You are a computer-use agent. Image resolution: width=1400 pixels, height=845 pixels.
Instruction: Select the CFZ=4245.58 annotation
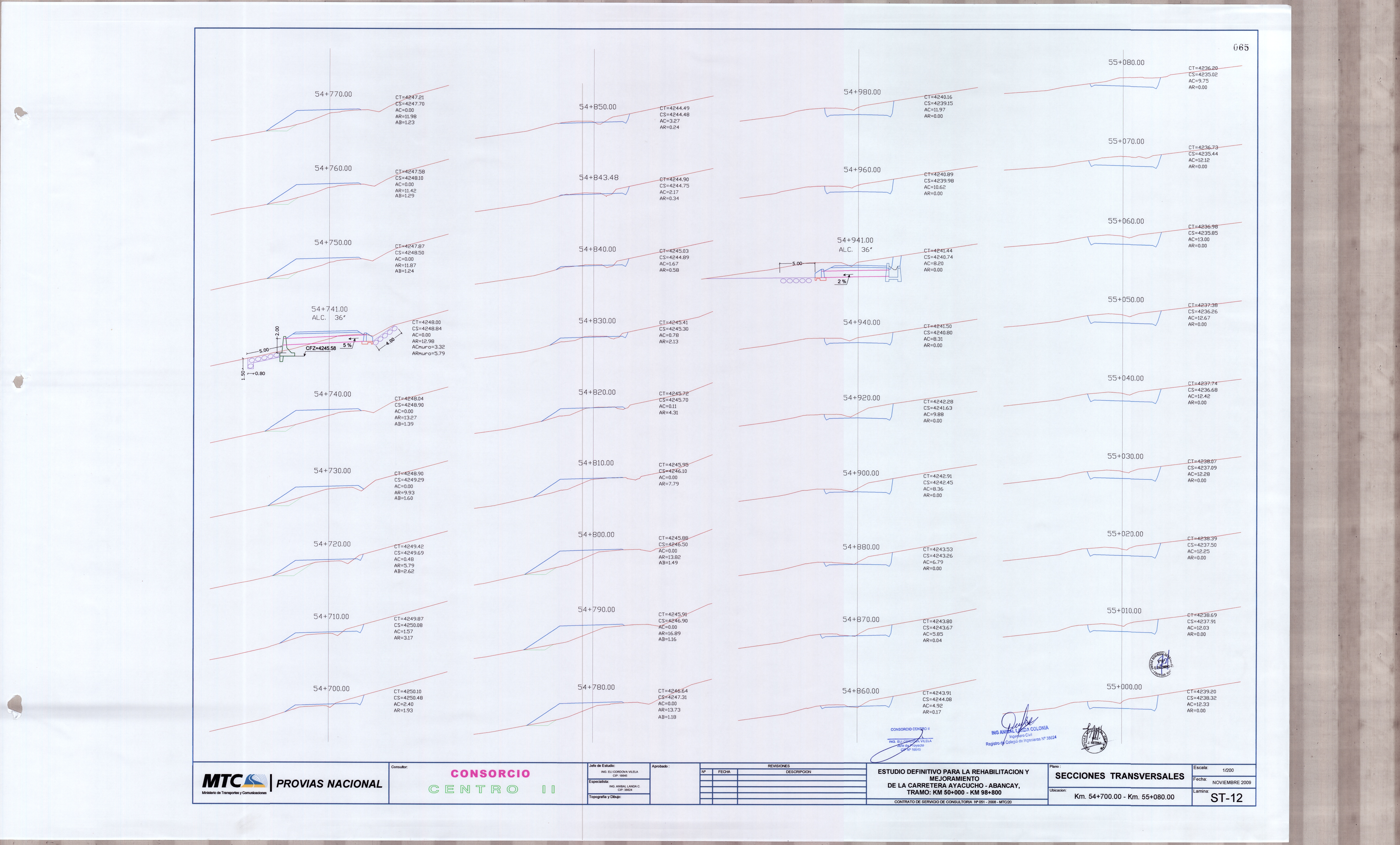(x=321, y=349)
